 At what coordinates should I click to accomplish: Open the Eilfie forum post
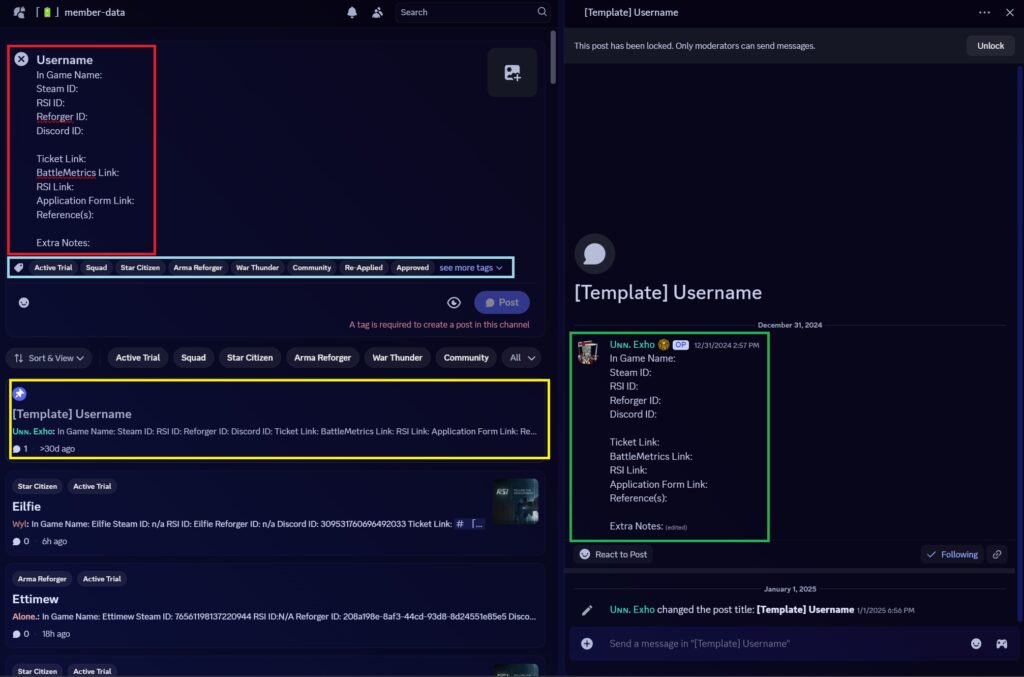(278, 514)
